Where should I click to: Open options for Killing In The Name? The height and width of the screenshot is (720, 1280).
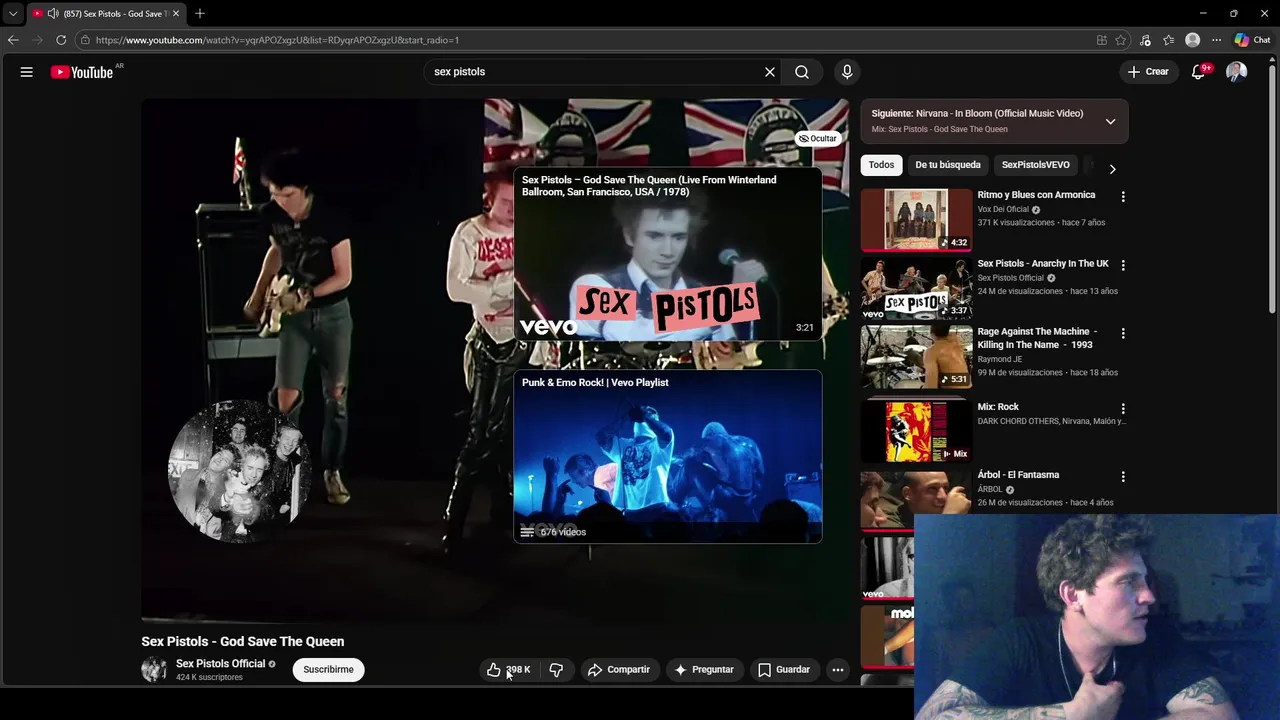[x=1123, y=333]
